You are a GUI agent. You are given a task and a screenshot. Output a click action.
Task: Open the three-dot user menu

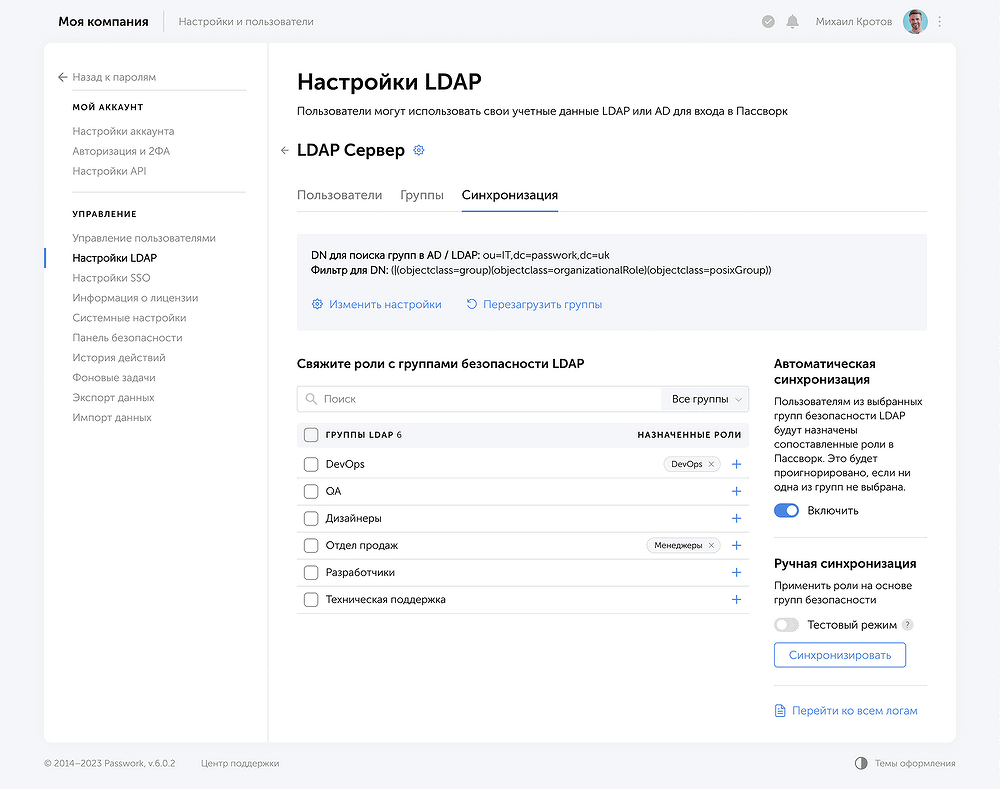tap(940, 21)
